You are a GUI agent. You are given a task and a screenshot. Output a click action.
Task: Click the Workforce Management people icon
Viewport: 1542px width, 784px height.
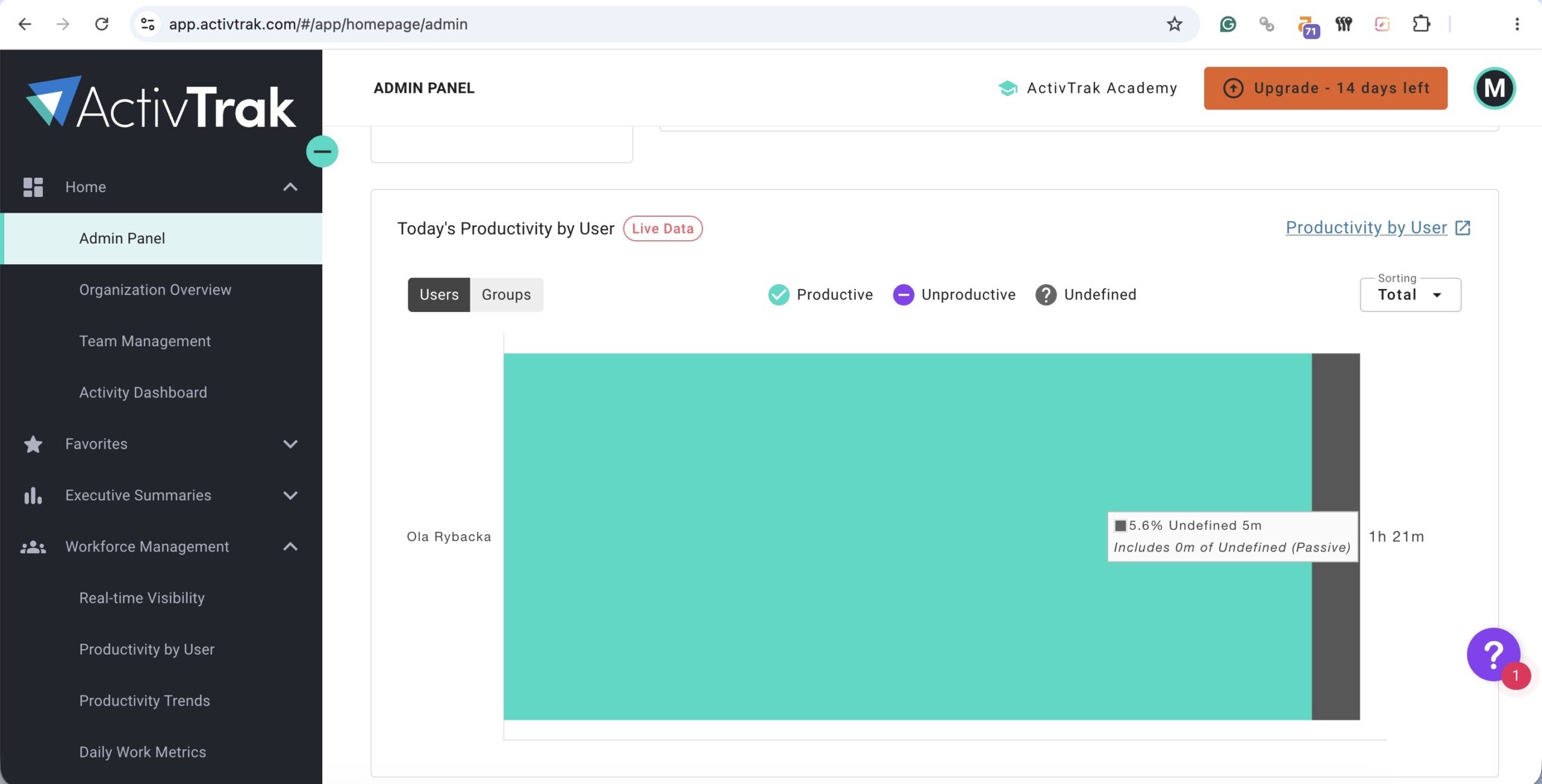(33, 547)
